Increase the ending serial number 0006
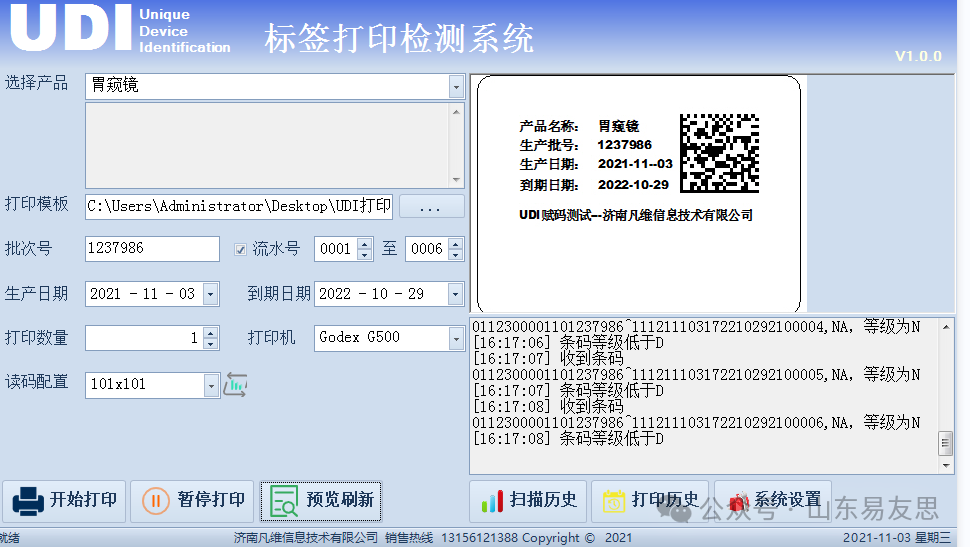Screen dimensions: 970x547 (456, 243)
